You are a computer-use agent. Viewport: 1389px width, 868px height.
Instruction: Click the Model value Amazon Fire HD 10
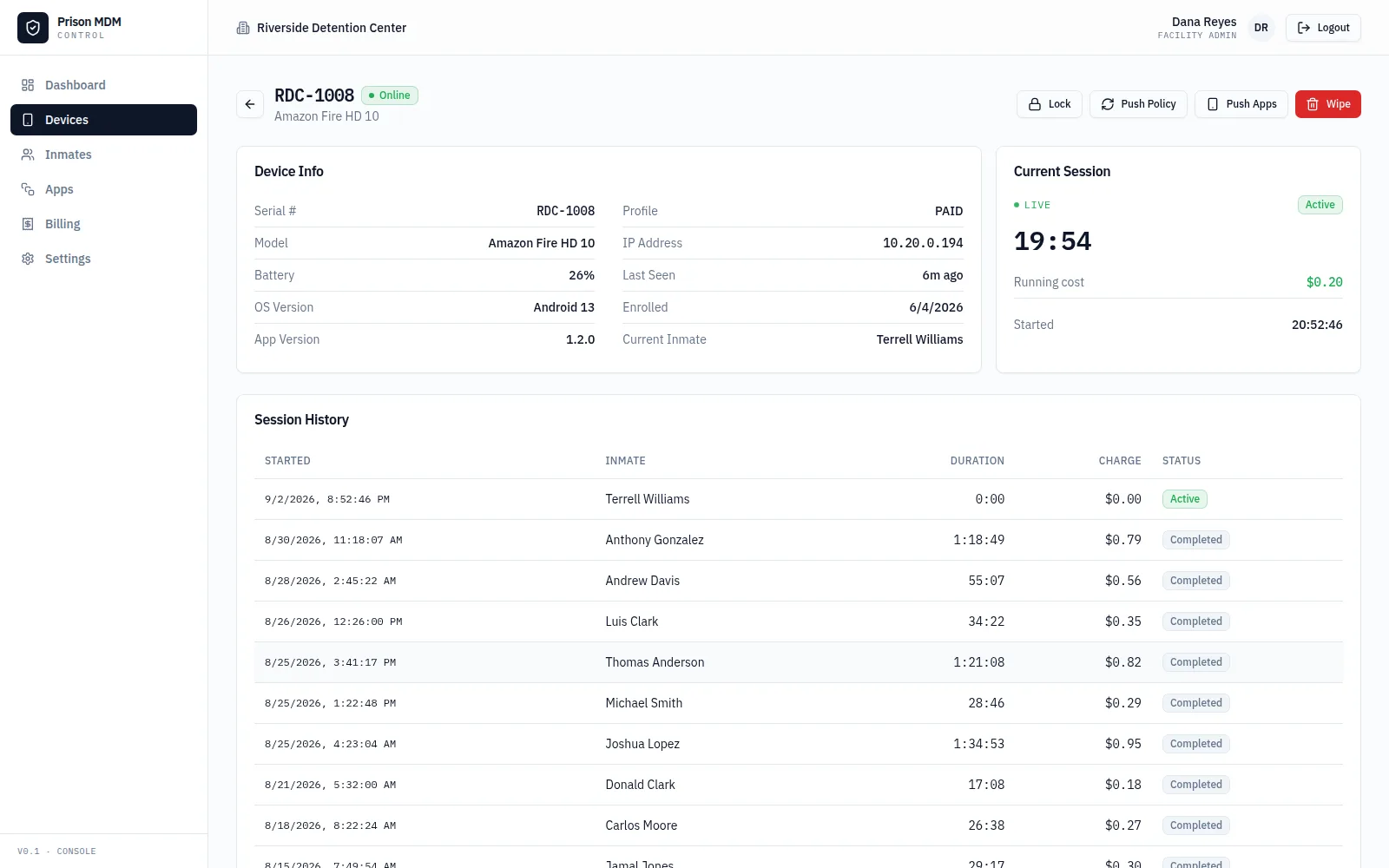(x=542, y=243)
